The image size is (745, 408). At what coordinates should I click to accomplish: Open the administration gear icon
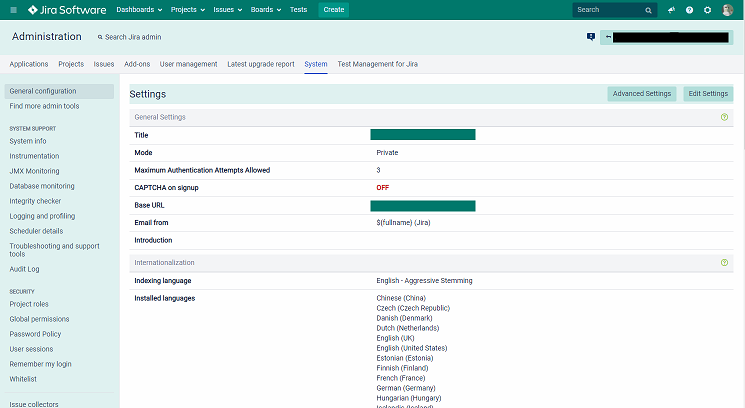pyautogui.click(x=707, y=10)
